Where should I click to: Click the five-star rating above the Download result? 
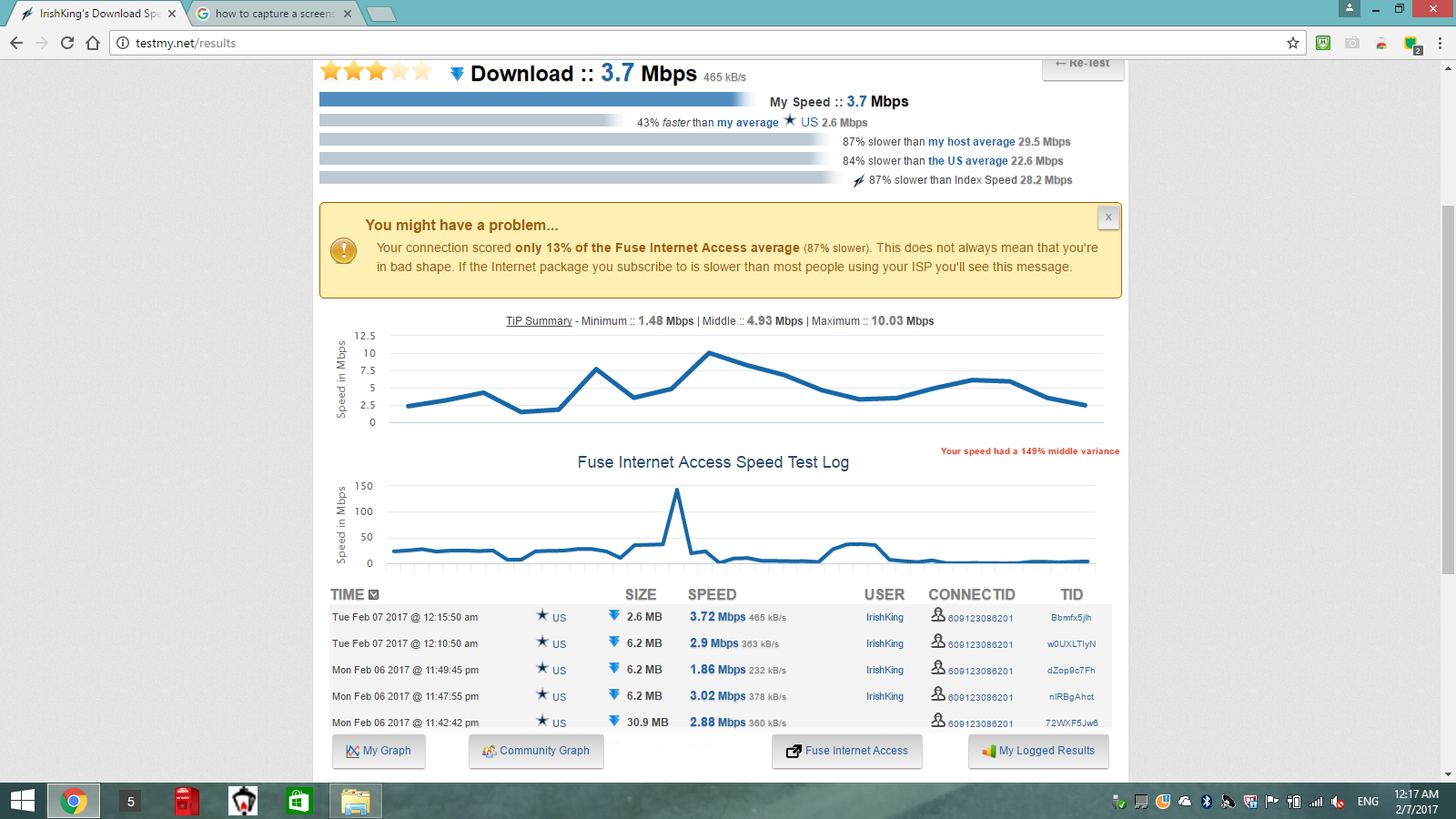[x=376, y=71]
